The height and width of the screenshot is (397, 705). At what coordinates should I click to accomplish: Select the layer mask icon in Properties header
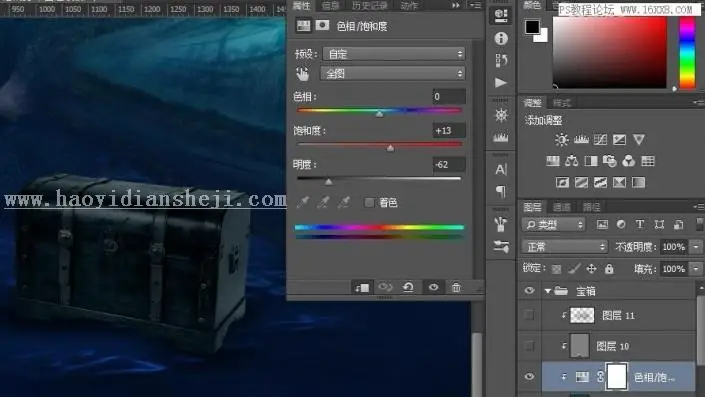click(x=322, y=26)
